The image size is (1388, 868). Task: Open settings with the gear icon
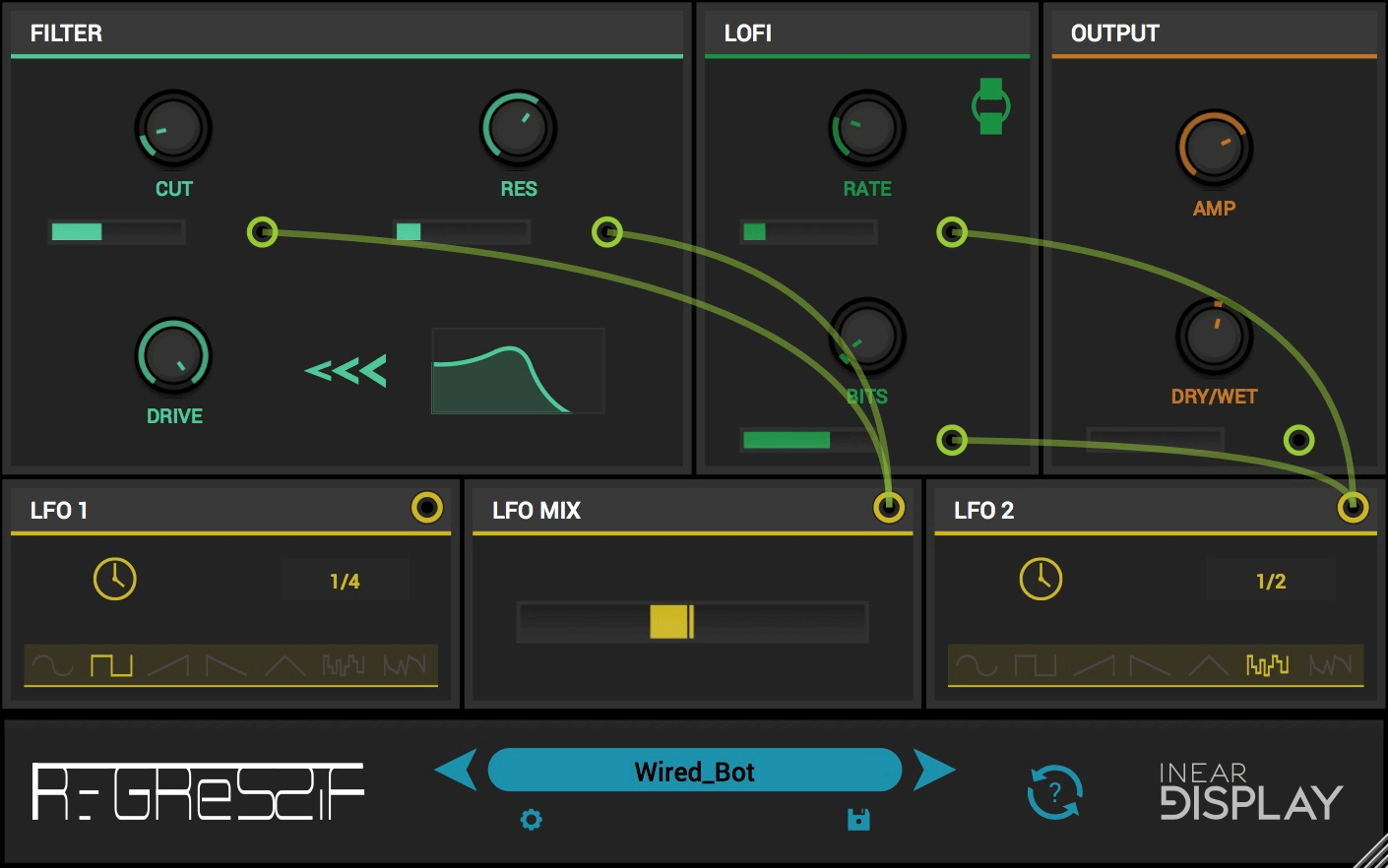(532, 820)
